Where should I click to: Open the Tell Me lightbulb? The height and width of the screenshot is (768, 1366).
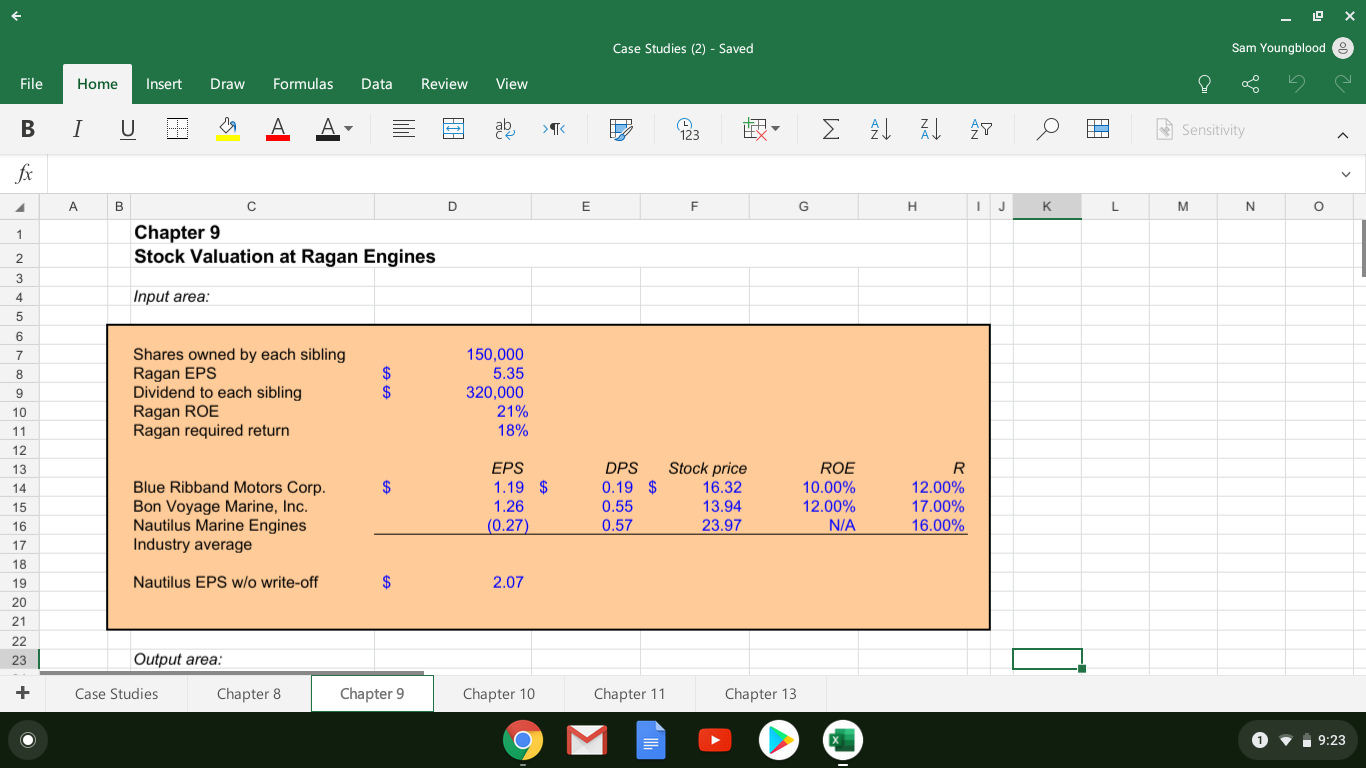[1204, 84]
